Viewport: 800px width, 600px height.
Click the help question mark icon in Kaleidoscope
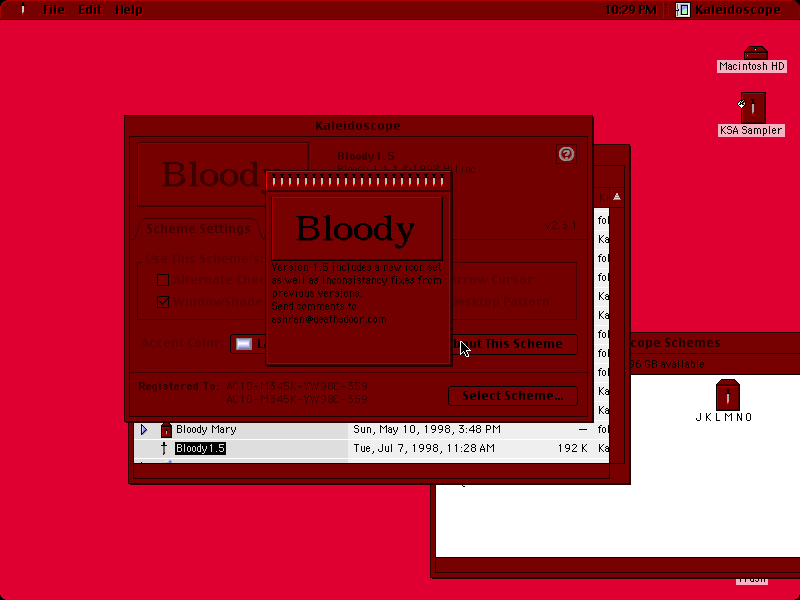tap(566, 154)
